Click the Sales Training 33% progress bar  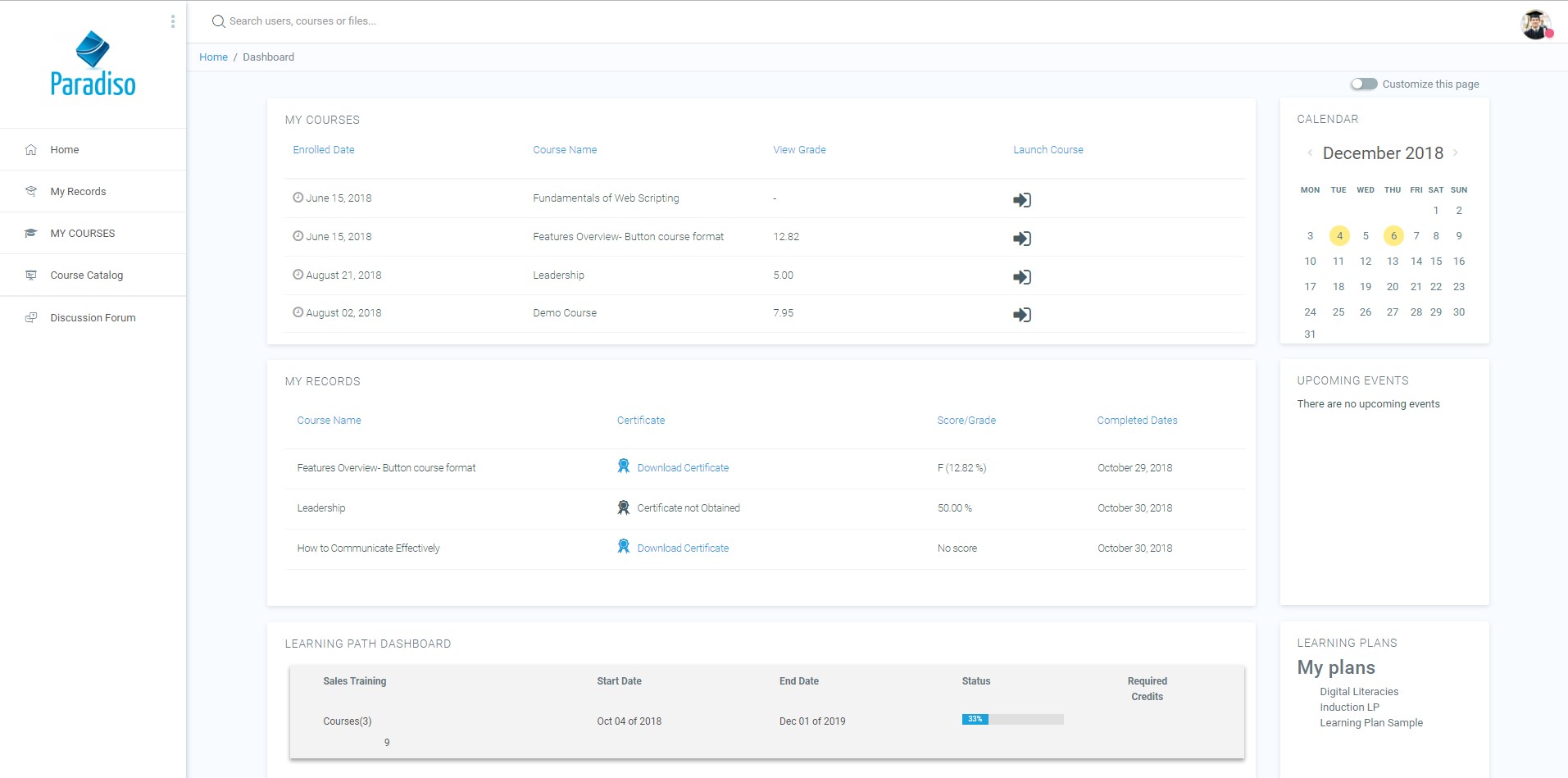click(1012, 719)
